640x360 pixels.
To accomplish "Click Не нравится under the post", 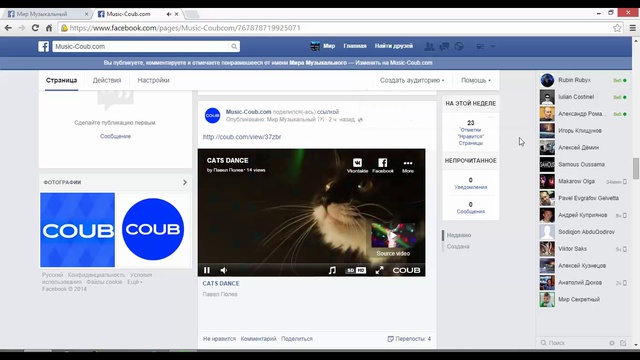I will (x=219, y=339).
